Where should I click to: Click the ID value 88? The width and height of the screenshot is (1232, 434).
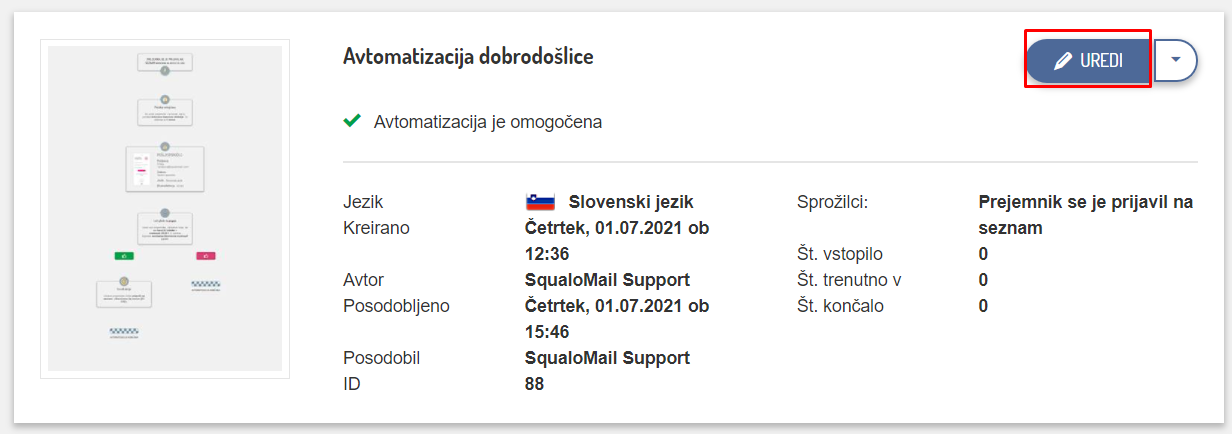pos(534,384)
